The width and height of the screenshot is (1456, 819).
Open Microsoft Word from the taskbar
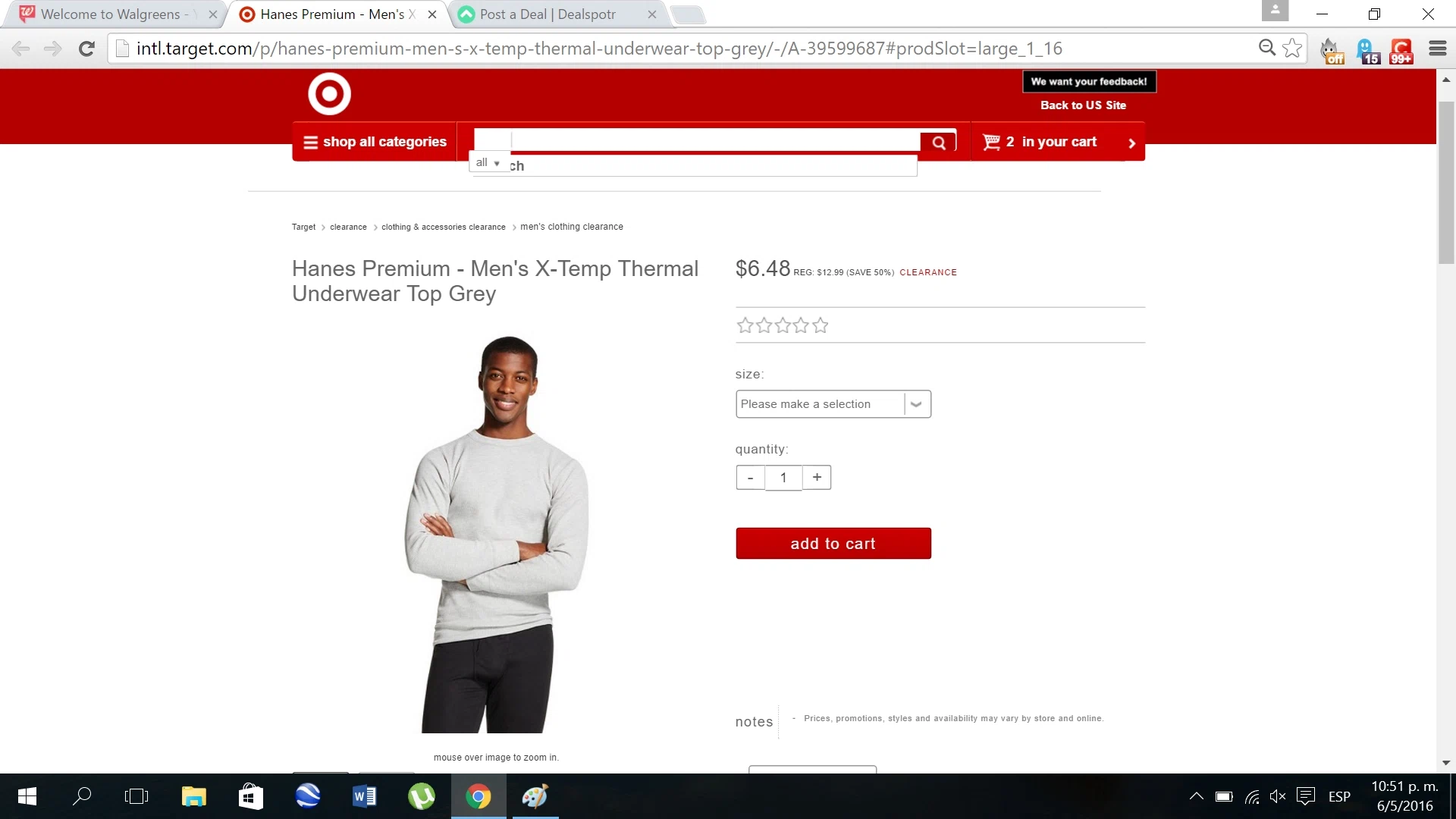coord(364,796)
